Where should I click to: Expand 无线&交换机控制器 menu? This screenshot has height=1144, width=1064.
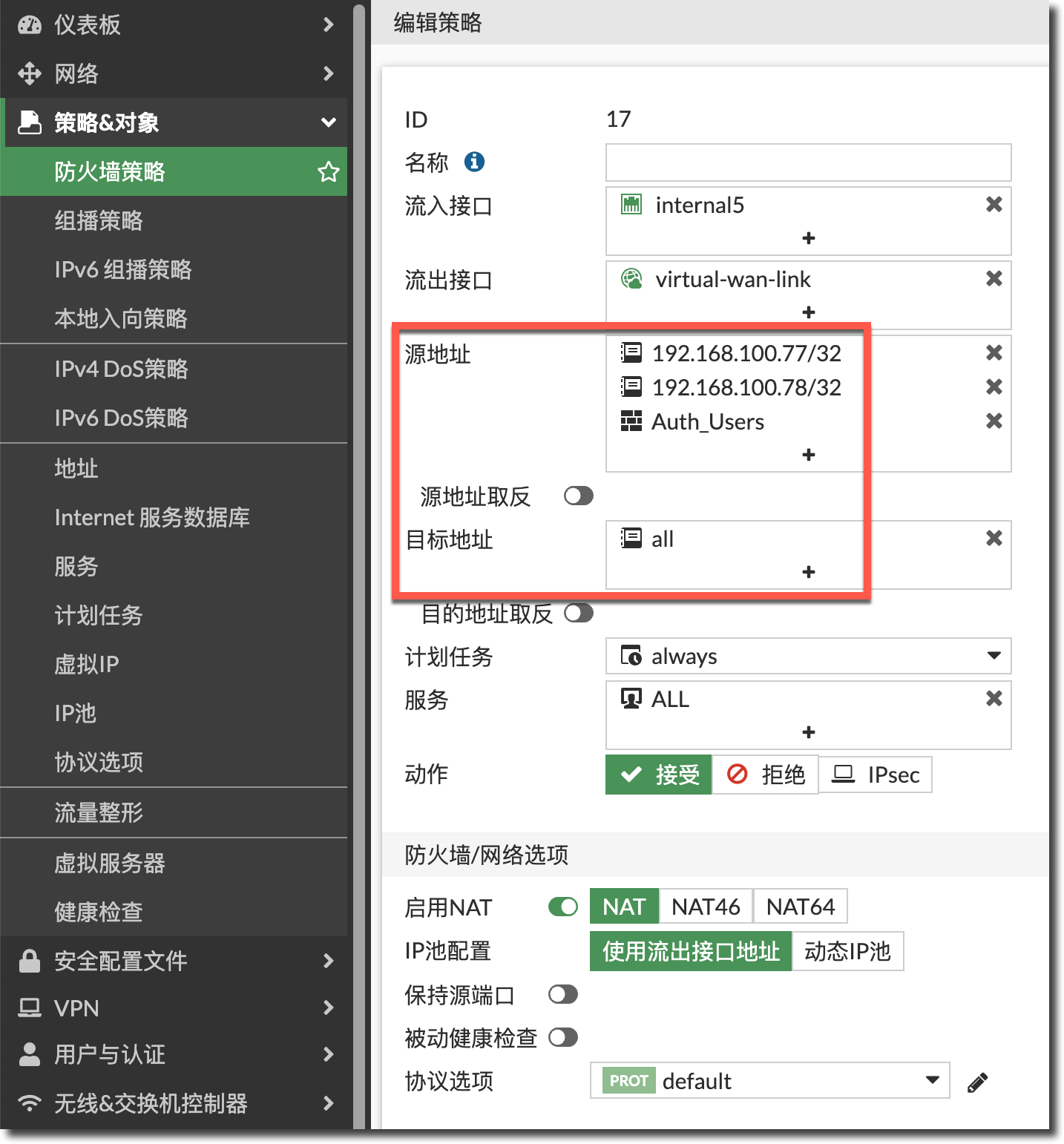(328, 1103)
